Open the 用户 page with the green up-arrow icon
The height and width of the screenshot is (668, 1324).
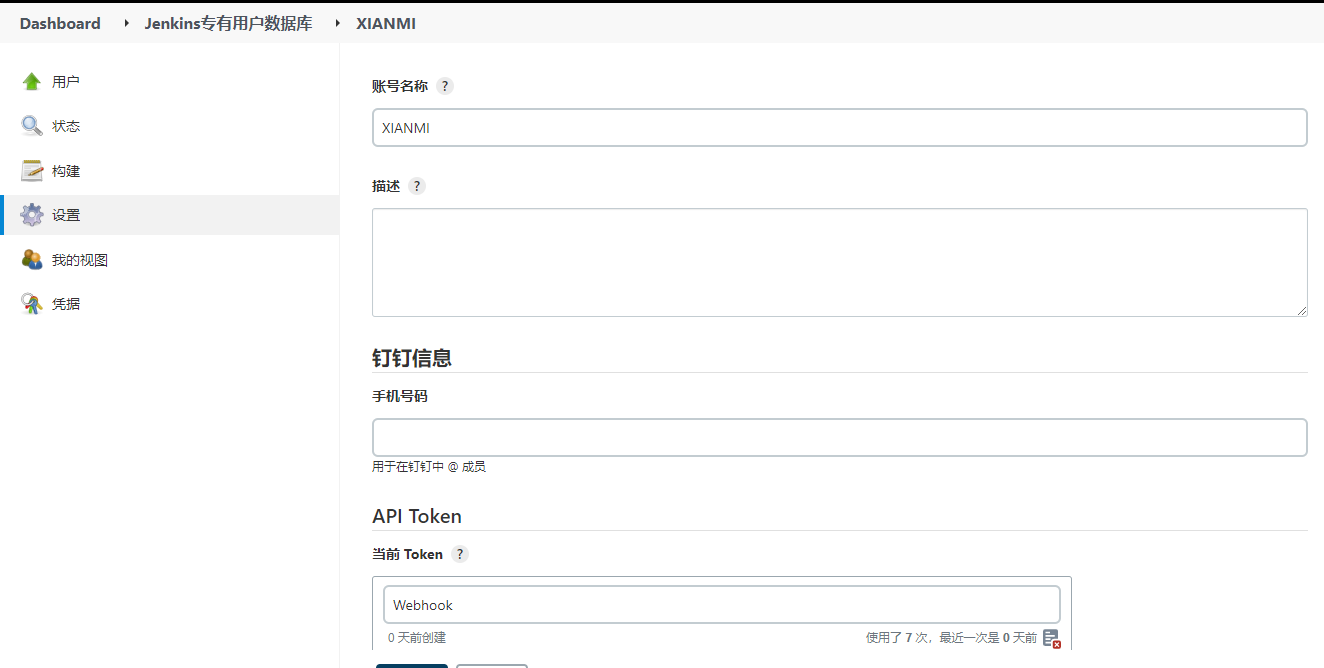coord(50,81)
